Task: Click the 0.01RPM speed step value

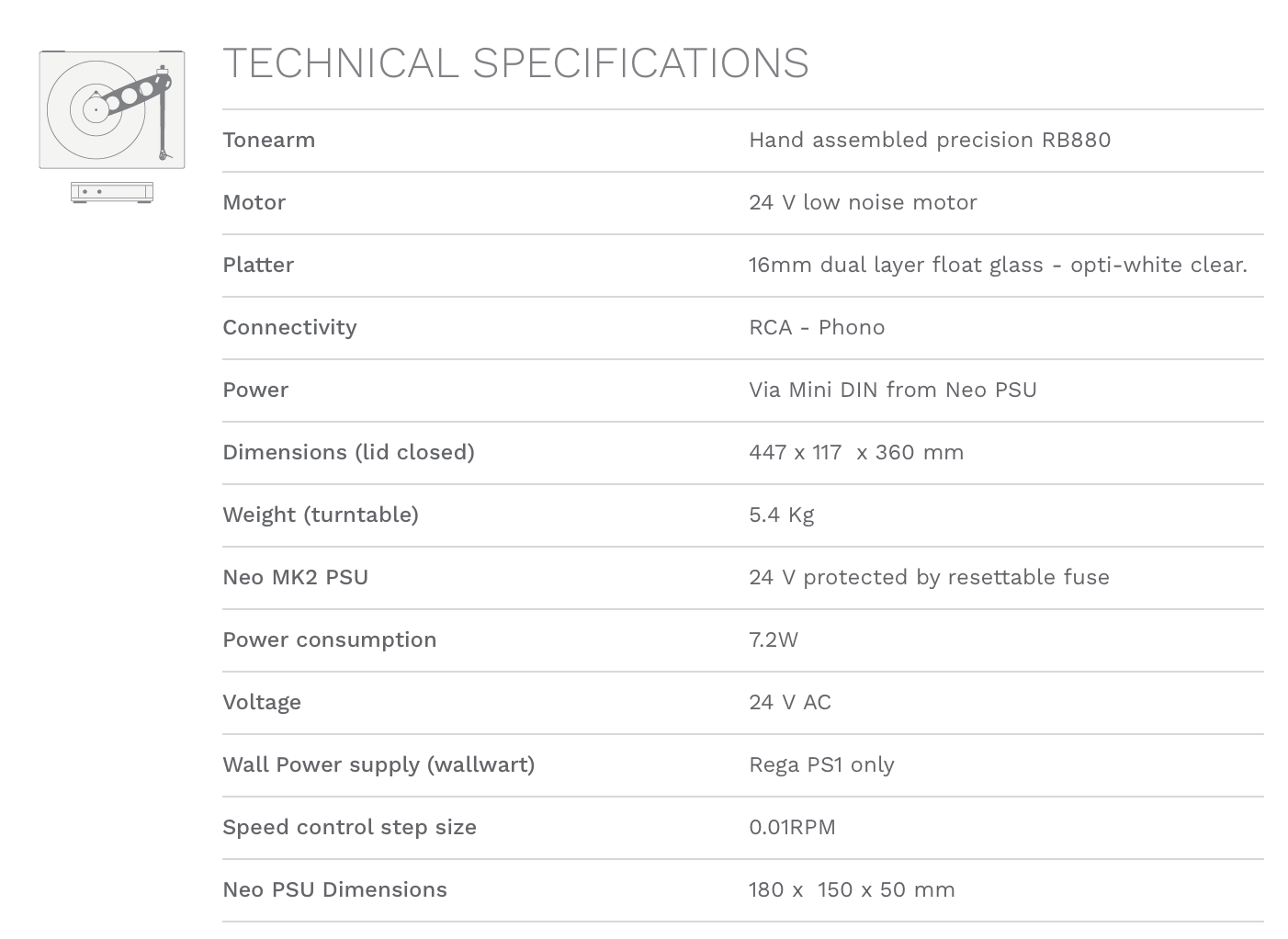Action: tap(791, 827)
